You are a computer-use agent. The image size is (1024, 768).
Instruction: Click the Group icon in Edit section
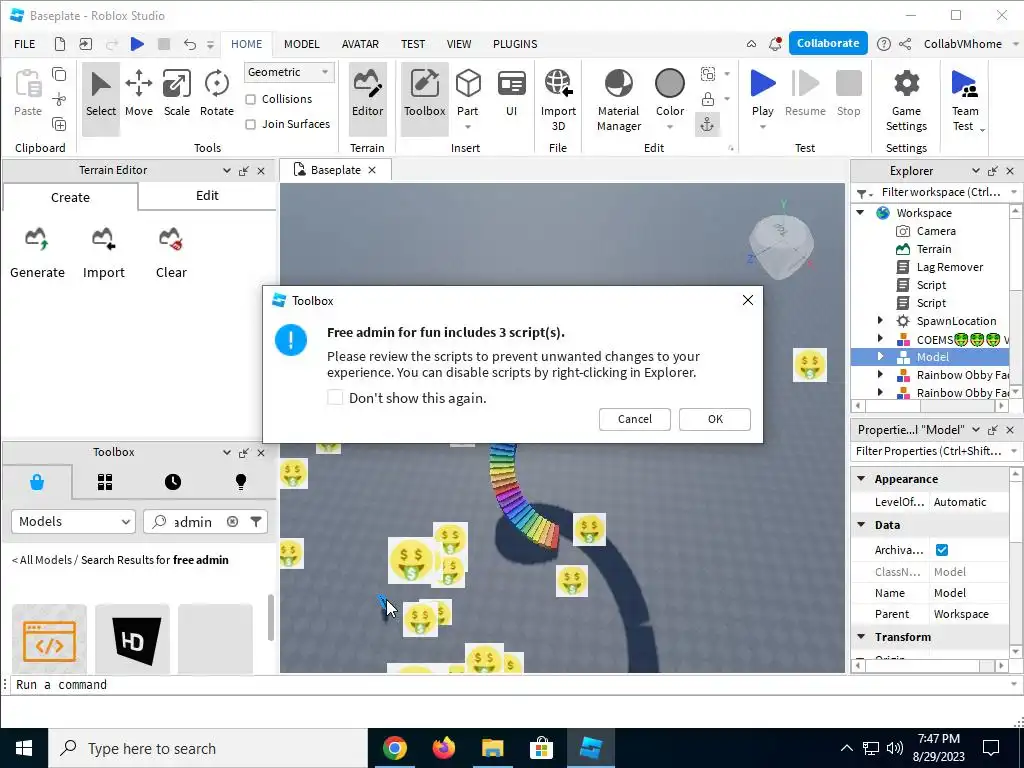click(707, 74)
